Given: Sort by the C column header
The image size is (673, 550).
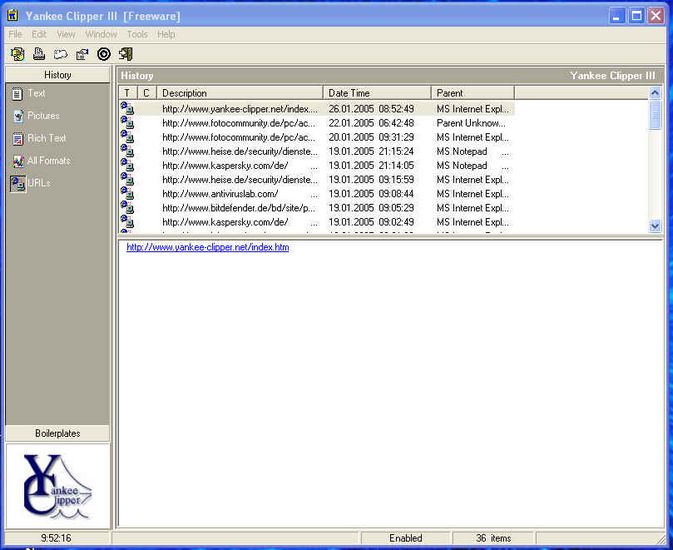Looking at the screenshot, I should pyautogui.click(x=147, y=93).
